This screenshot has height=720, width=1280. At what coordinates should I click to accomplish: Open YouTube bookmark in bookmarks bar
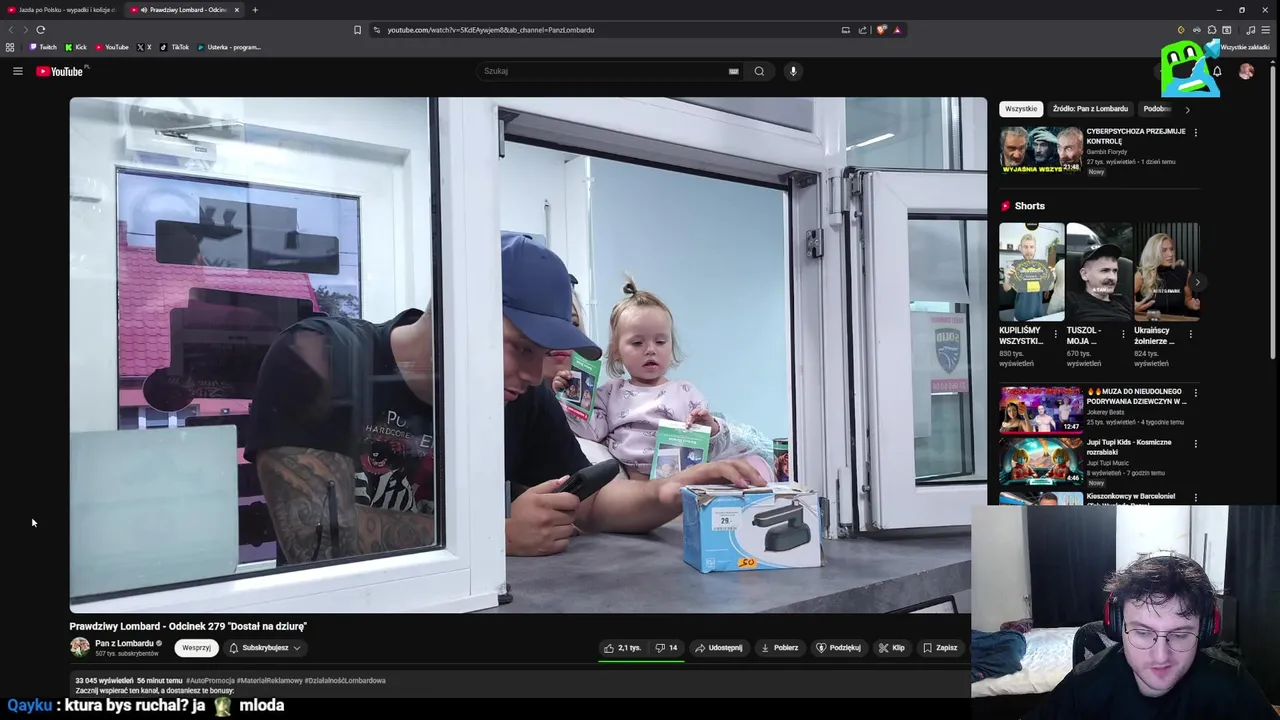(x=112, y=47)
